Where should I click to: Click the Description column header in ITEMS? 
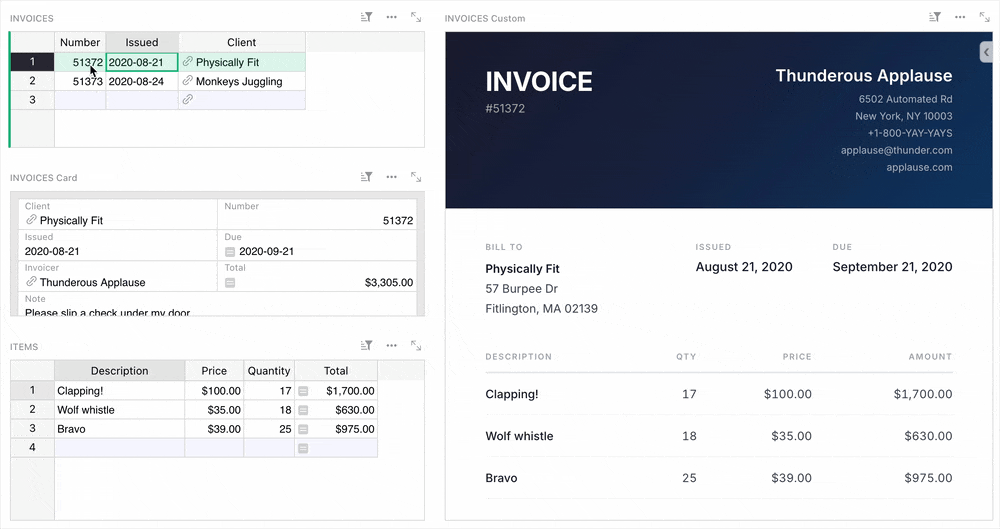coord(119,371)
